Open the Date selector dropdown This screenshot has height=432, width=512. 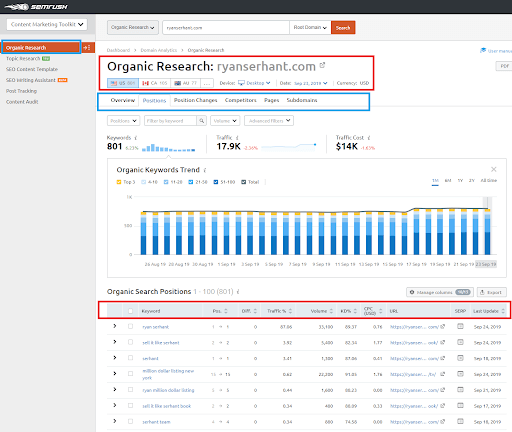tap(311, 83)
